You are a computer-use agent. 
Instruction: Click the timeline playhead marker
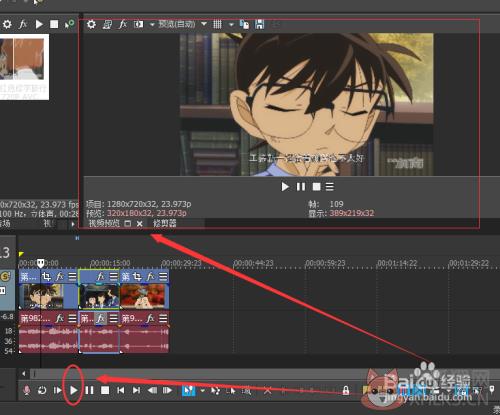coord(40,264)
